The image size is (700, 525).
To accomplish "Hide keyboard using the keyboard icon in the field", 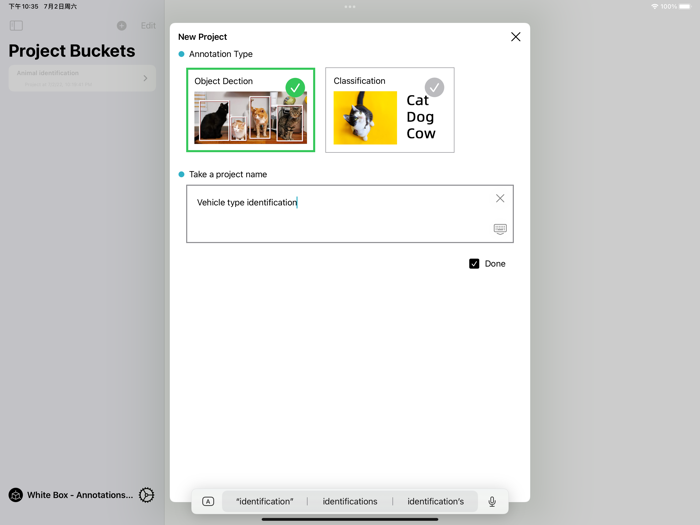I will [x=500, y=229].
